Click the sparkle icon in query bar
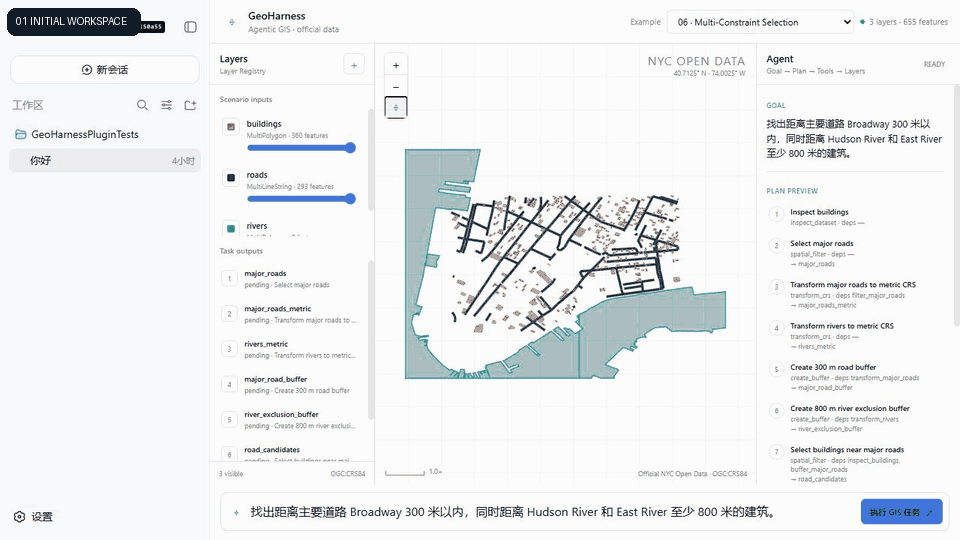Image resolution: width=960 pixels, height=540 pixels. (236, 512)
